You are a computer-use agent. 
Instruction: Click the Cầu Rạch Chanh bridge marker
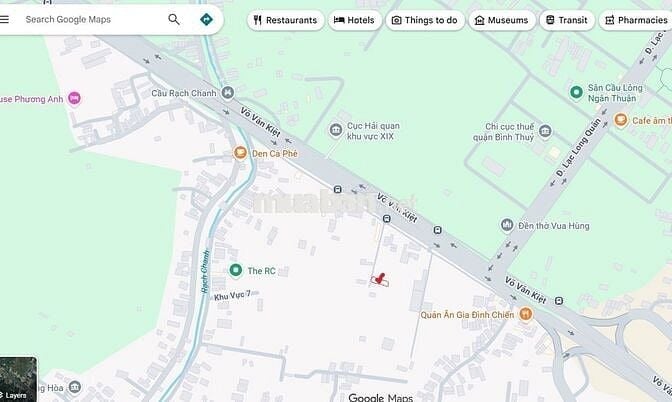(x=229, y=93)
